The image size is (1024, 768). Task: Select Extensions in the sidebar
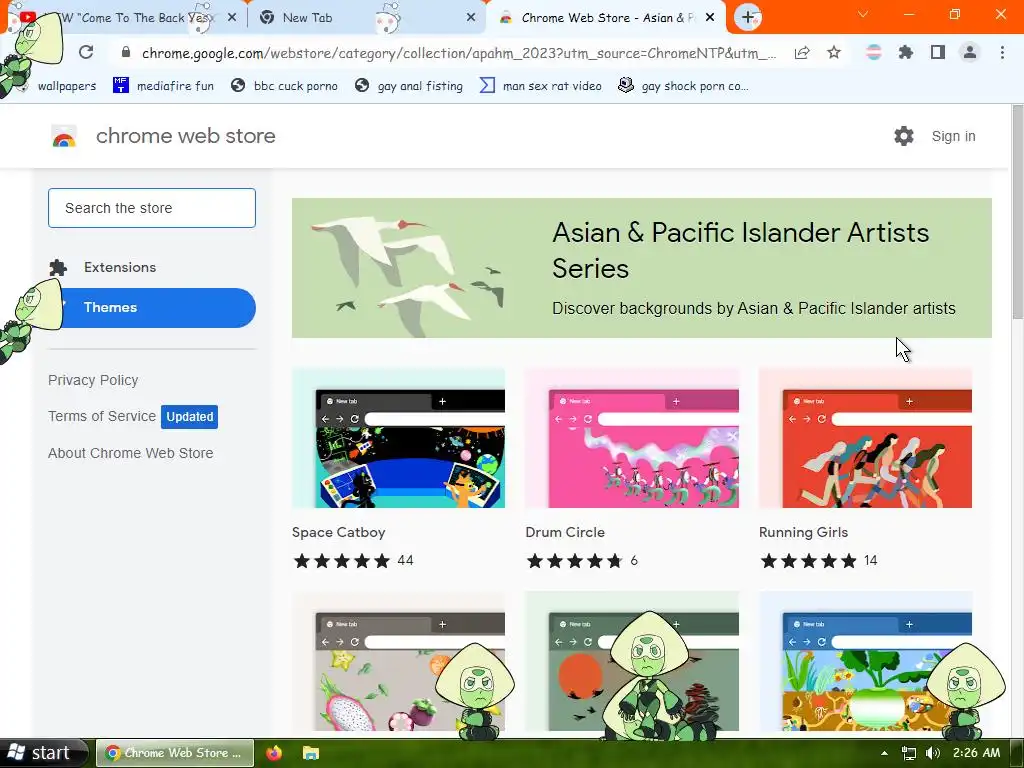[152, 267]
